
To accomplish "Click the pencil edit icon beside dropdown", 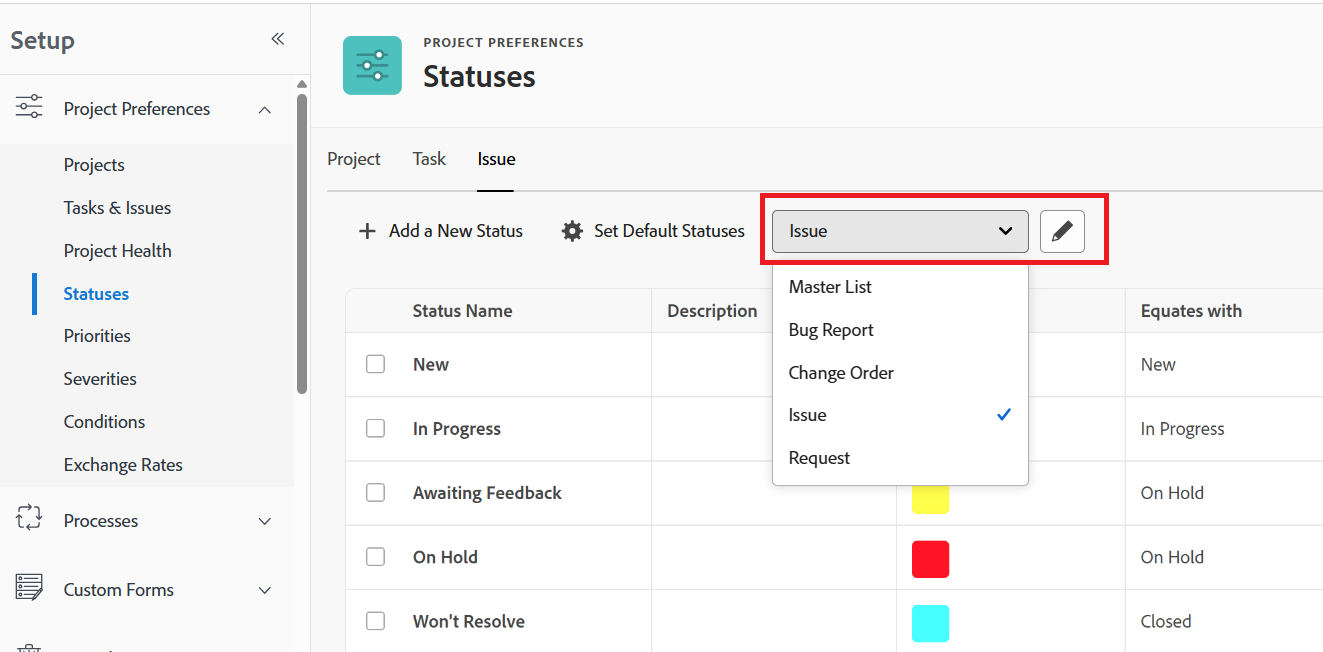I will pyautogui.click(x=1062, y=231).
